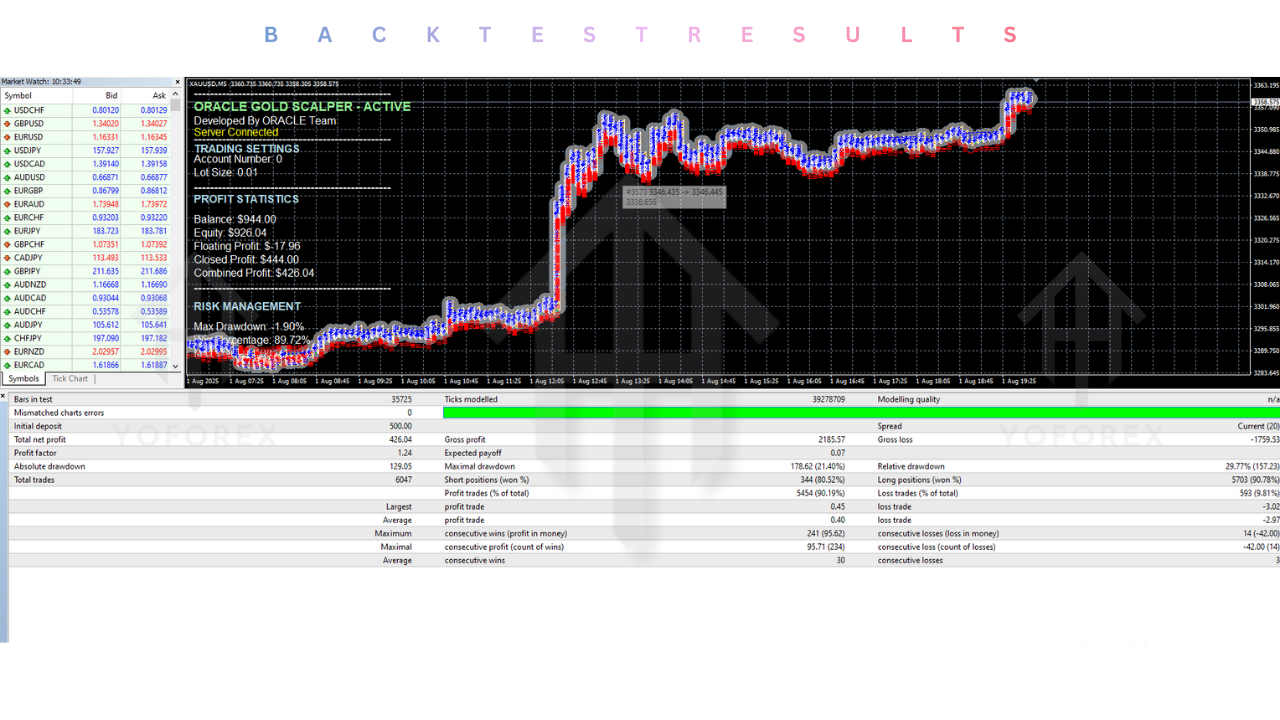Click the Market Watch scrollbar up arrow
The width and height of the screenshot is (1280, 720).
coord(176,93)
